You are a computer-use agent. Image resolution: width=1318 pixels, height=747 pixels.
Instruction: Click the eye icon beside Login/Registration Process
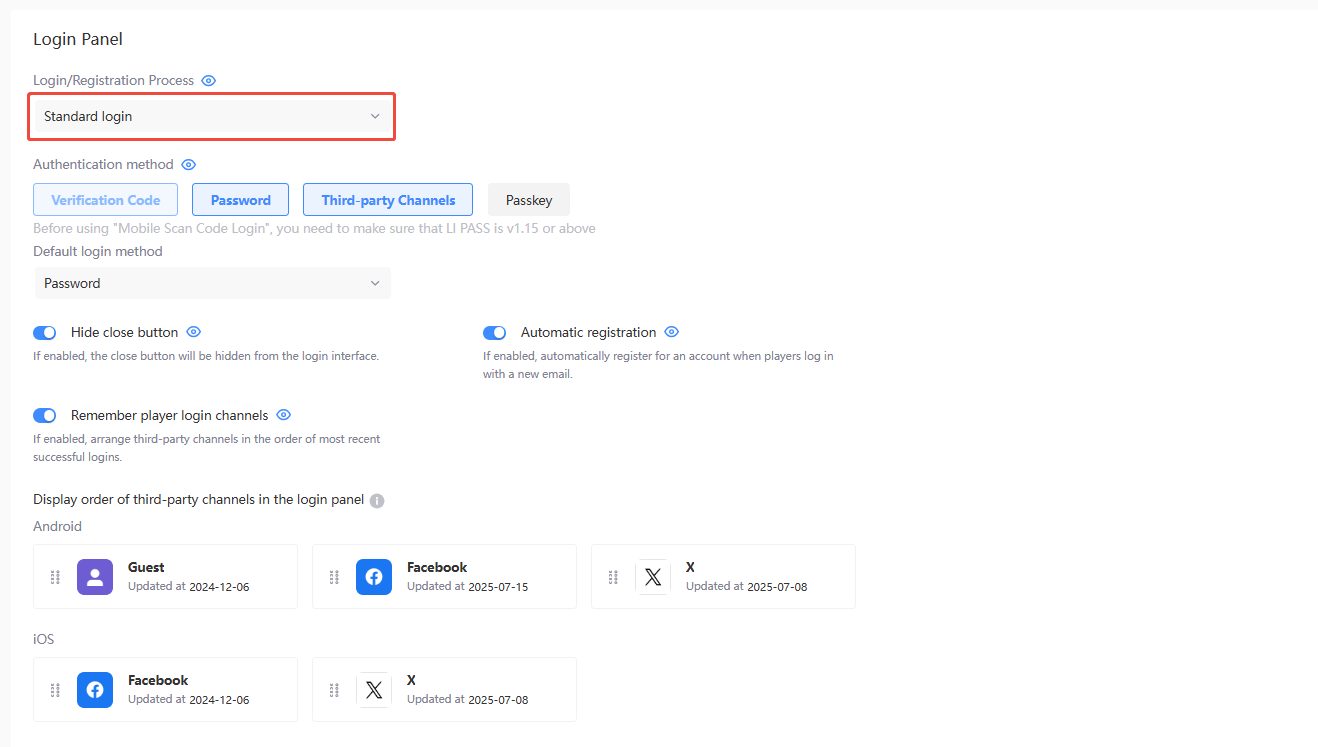(x=208, y=80)
